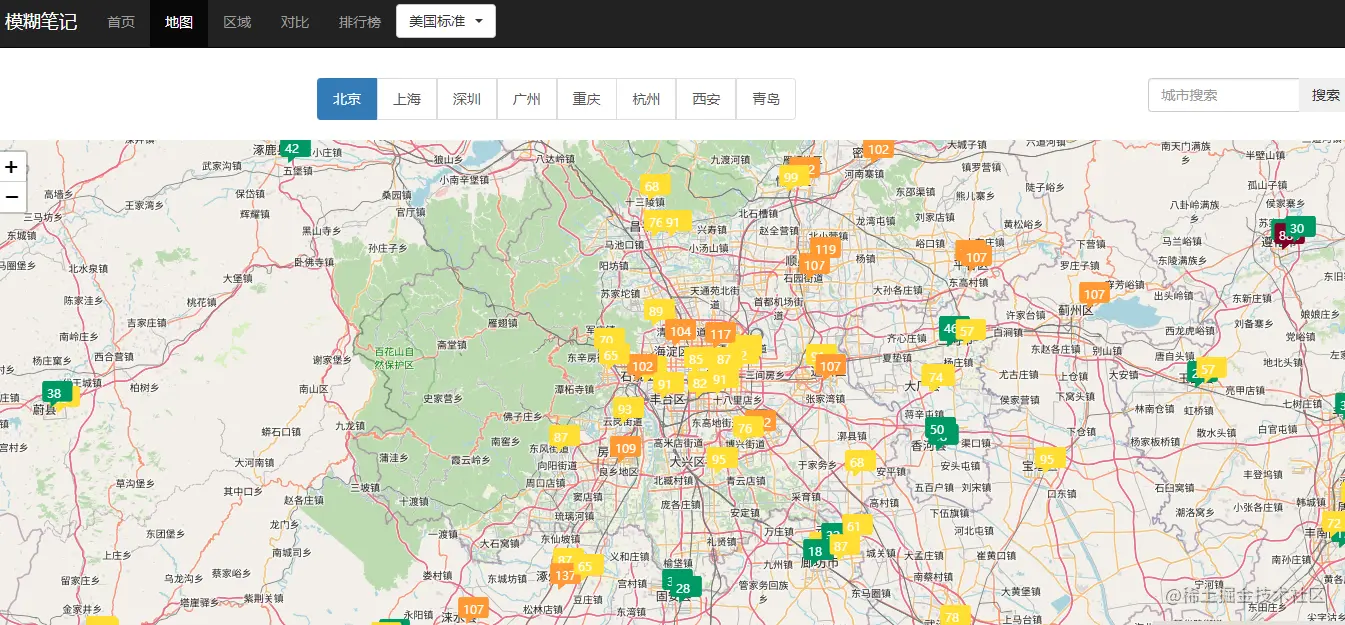The height and width of the screenshot is (625, 1345).
Task: Switch the map to 上海
Action: 407,99
